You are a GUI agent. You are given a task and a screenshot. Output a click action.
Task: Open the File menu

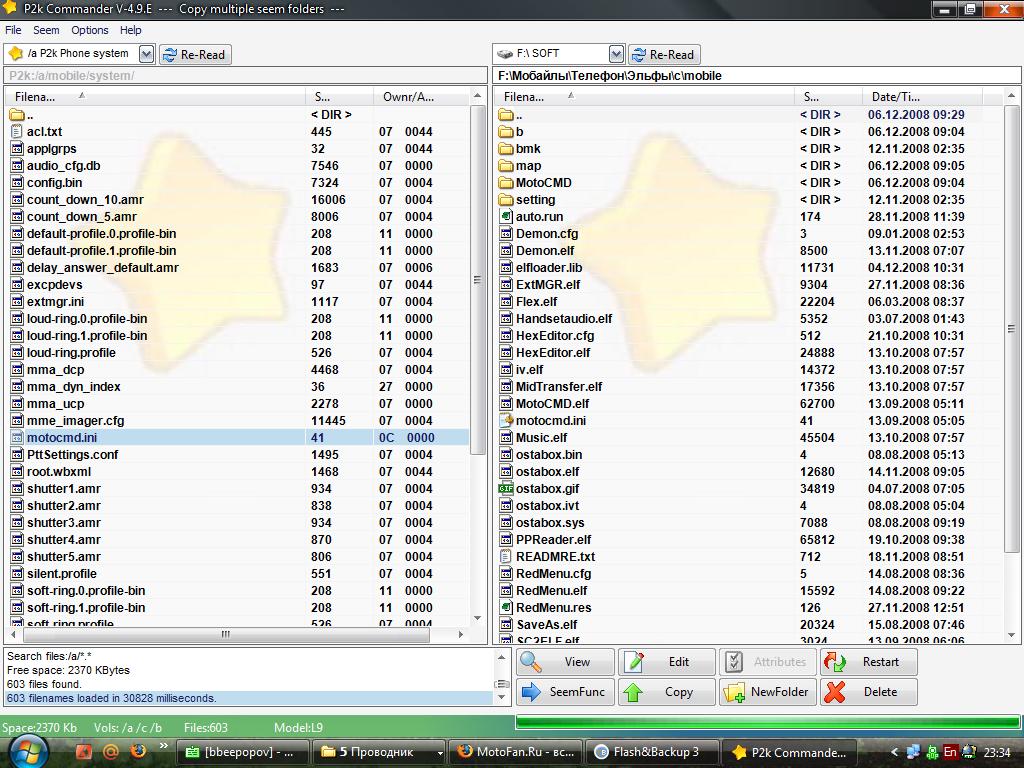coord(13,30)
